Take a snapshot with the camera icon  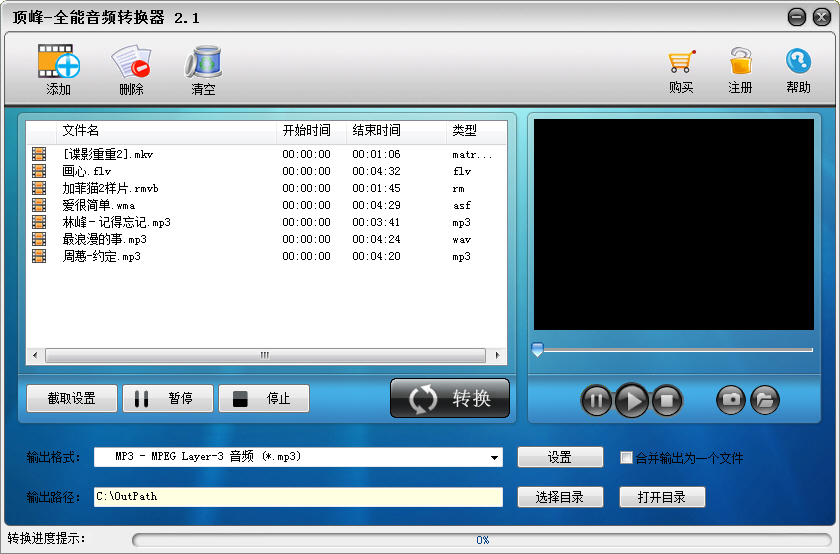point(731,400)
